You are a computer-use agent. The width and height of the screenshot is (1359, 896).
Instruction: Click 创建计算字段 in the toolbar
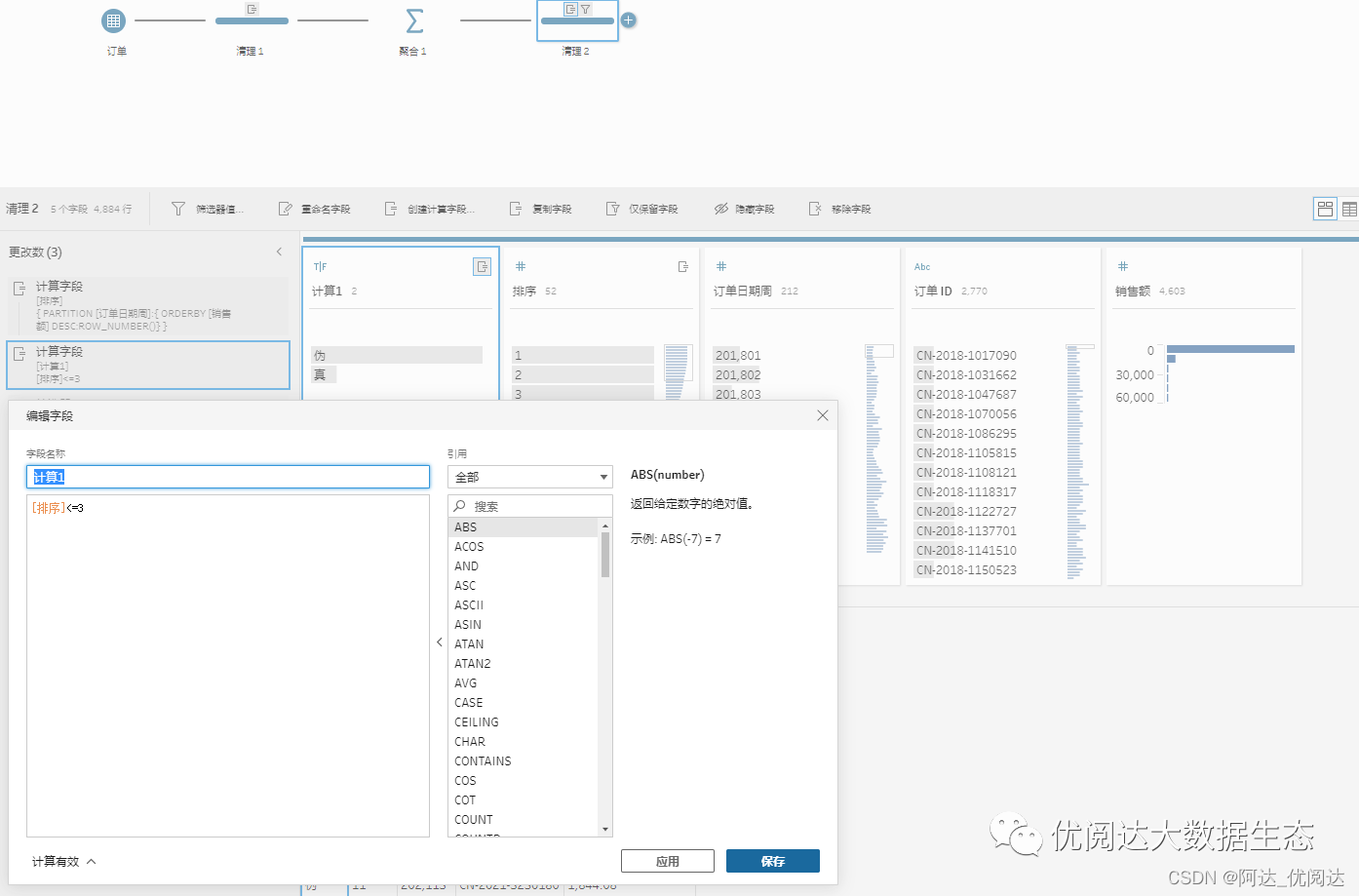(x=430, y=209)
